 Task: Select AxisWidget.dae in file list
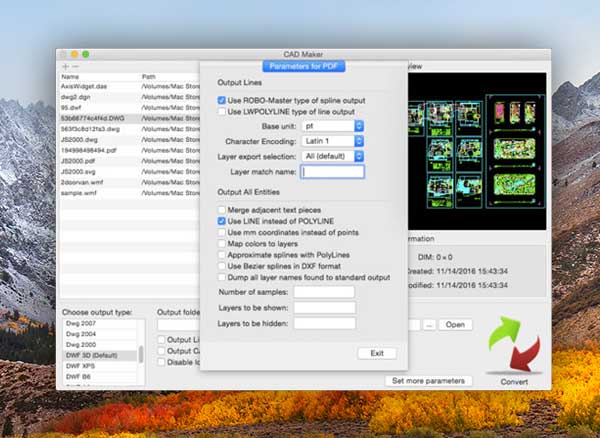tap(130, 86)
